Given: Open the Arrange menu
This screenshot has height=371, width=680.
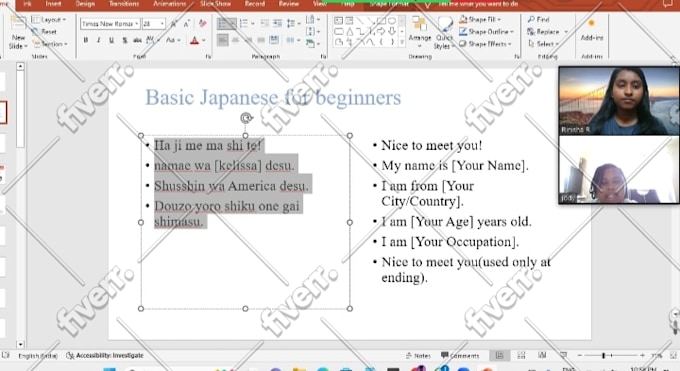Looking at the screenshot, I should click(x=419, y=32).
